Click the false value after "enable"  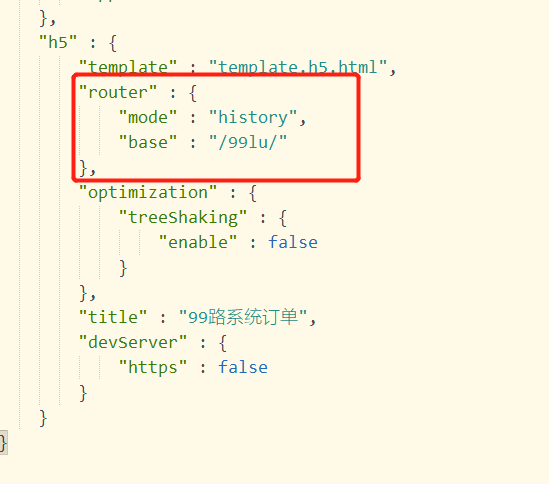293,242
